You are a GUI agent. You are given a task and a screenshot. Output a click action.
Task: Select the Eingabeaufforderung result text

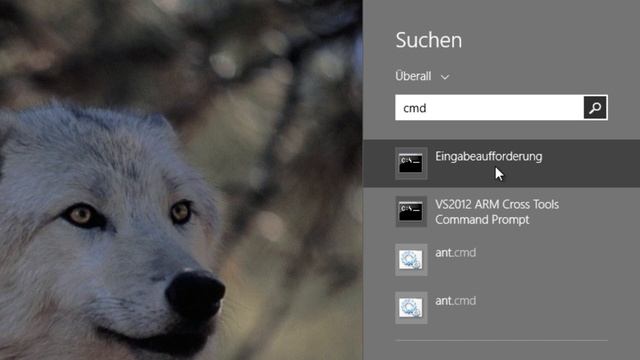tap(489, 156)
